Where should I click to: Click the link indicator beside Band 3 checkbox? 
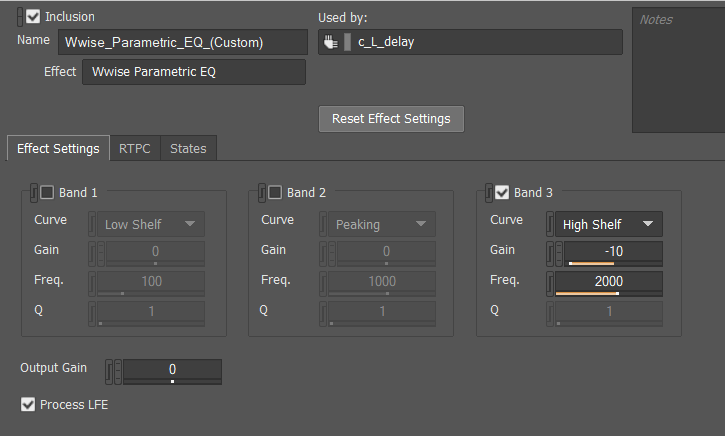pos(489,192)
